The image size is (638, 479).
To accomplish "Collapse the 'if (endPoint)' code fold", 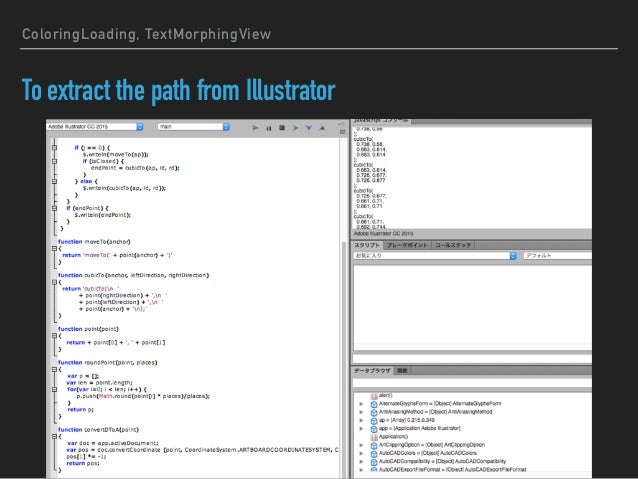I will pyautogui.click(x=55, y=208).
